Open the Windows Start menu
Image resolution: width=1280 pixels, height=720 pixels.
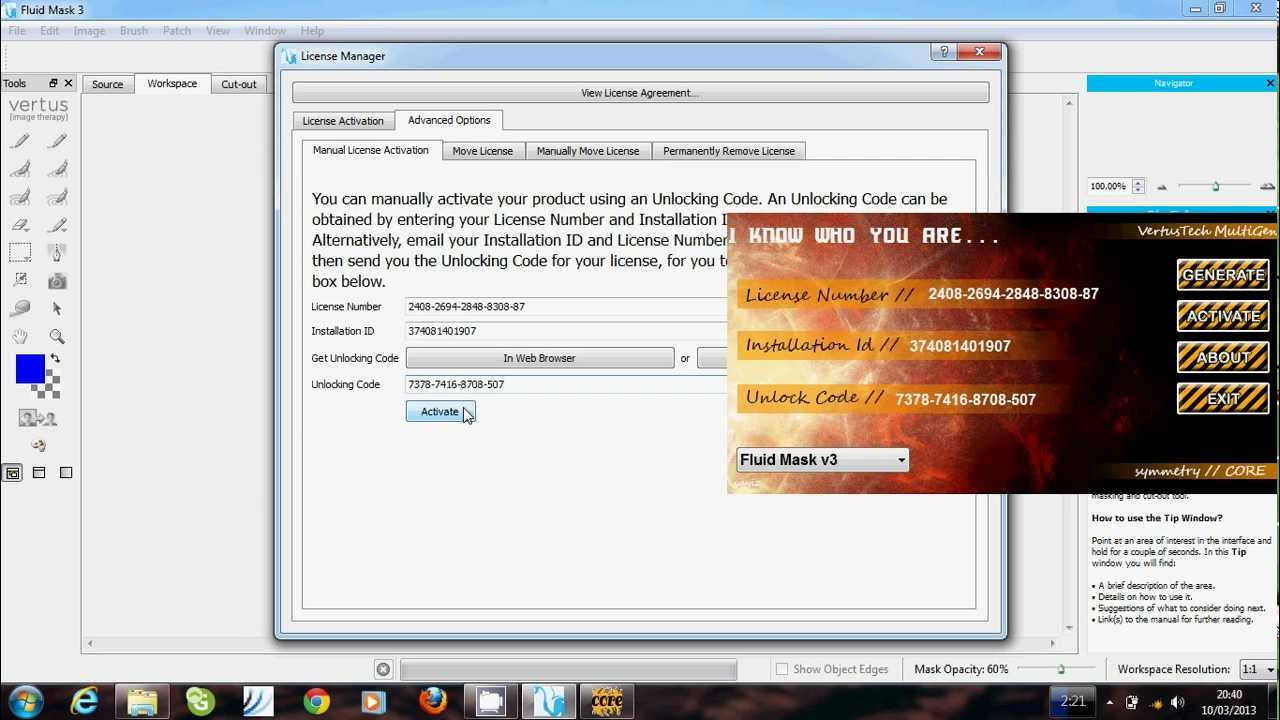pos(24,701)
